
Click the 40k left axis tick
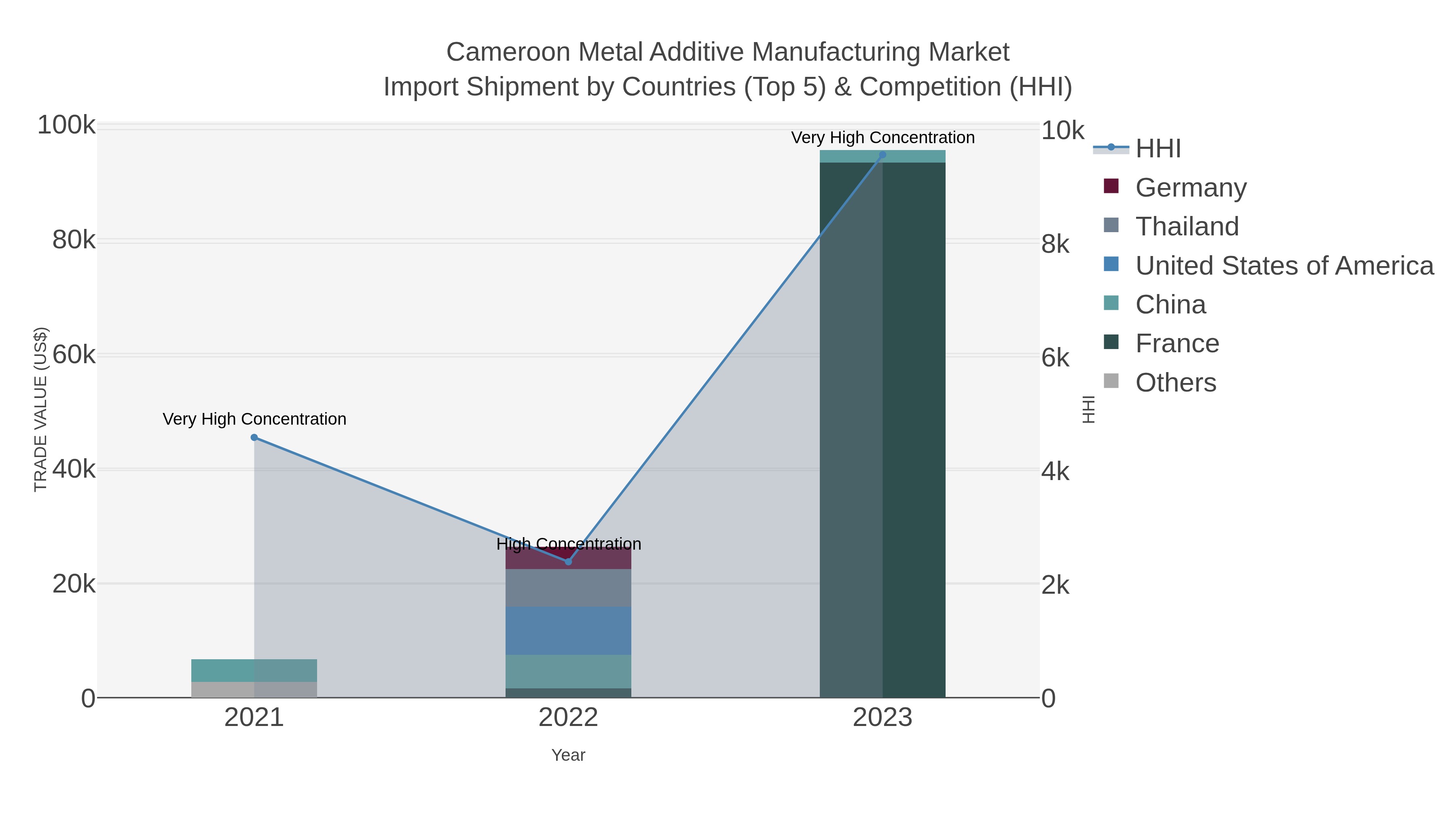[x=74, y=469]
